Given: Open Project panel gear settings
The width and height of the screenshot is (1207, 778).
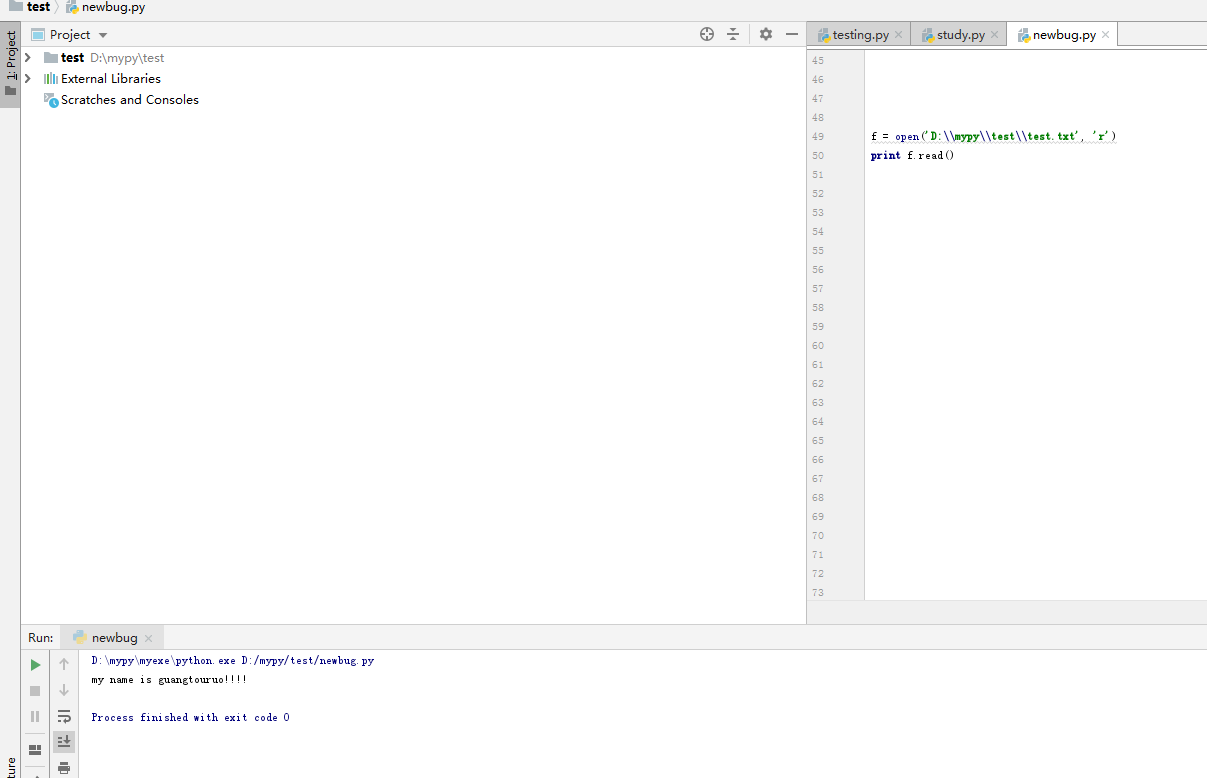Looking at the screenshot, I should [x=766, y=34].
